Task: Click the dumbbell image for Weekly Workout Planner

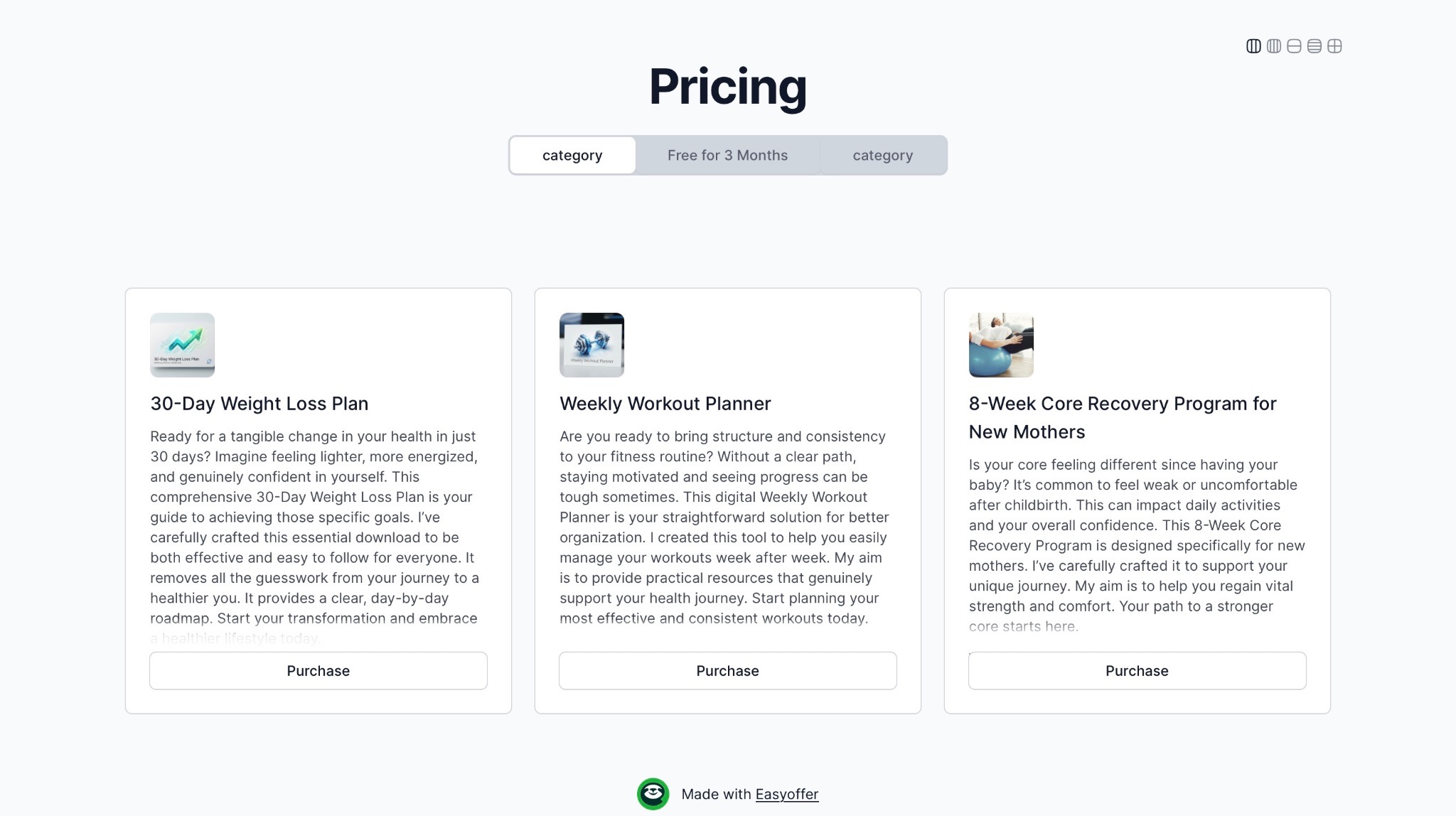Action: pyautogui.click(x=591, y=345)
